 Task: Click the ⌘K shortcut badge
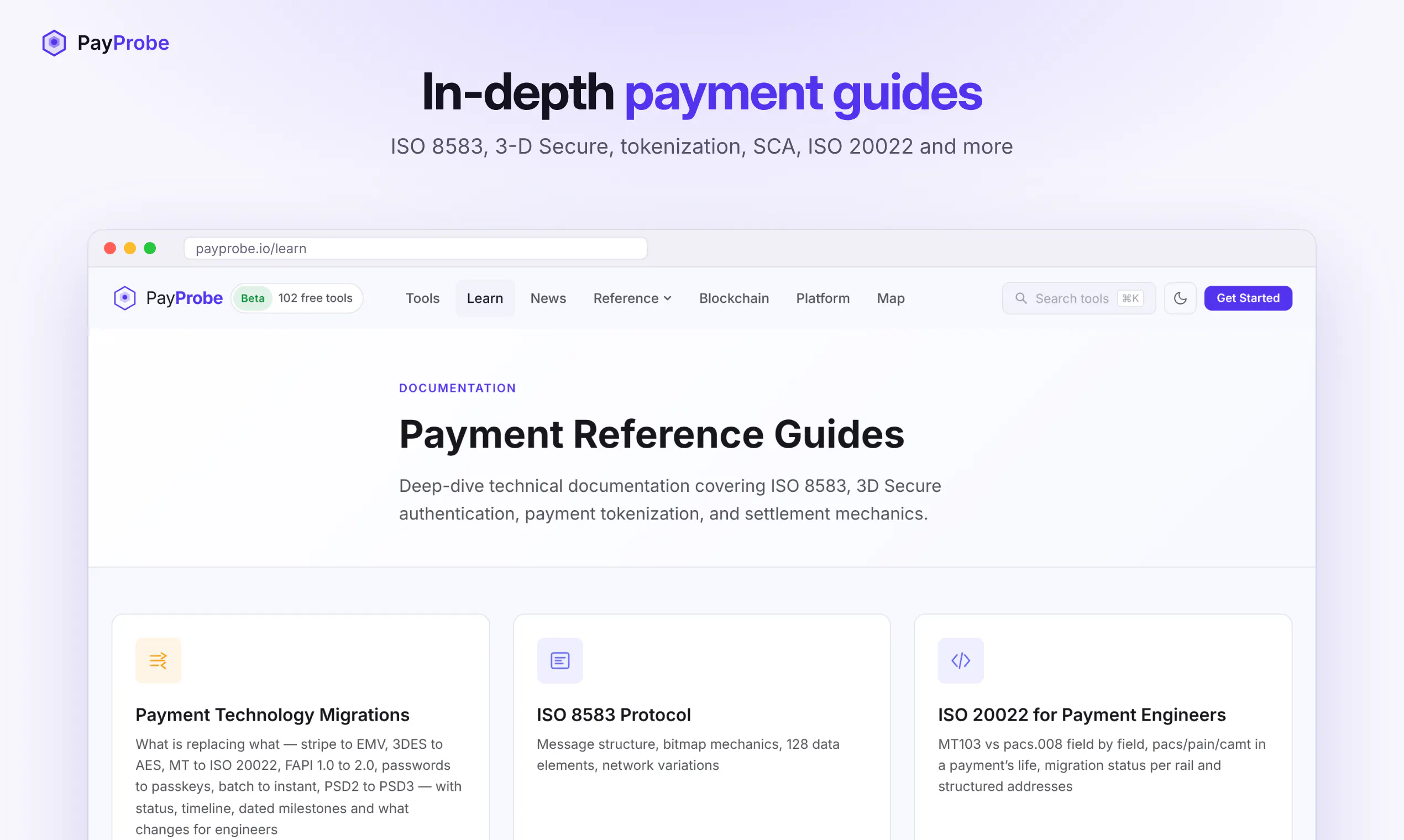click(x=1130, y=298)
